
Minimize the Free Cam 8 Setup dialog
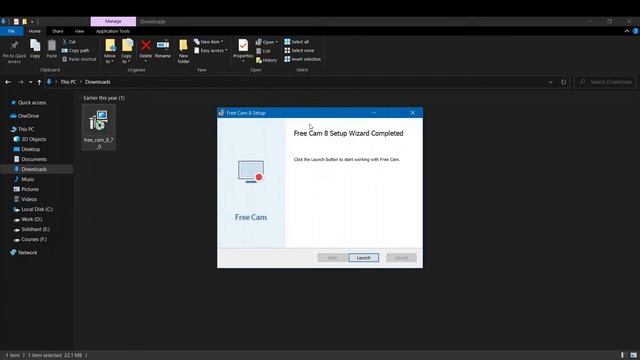tap(373, 113)
